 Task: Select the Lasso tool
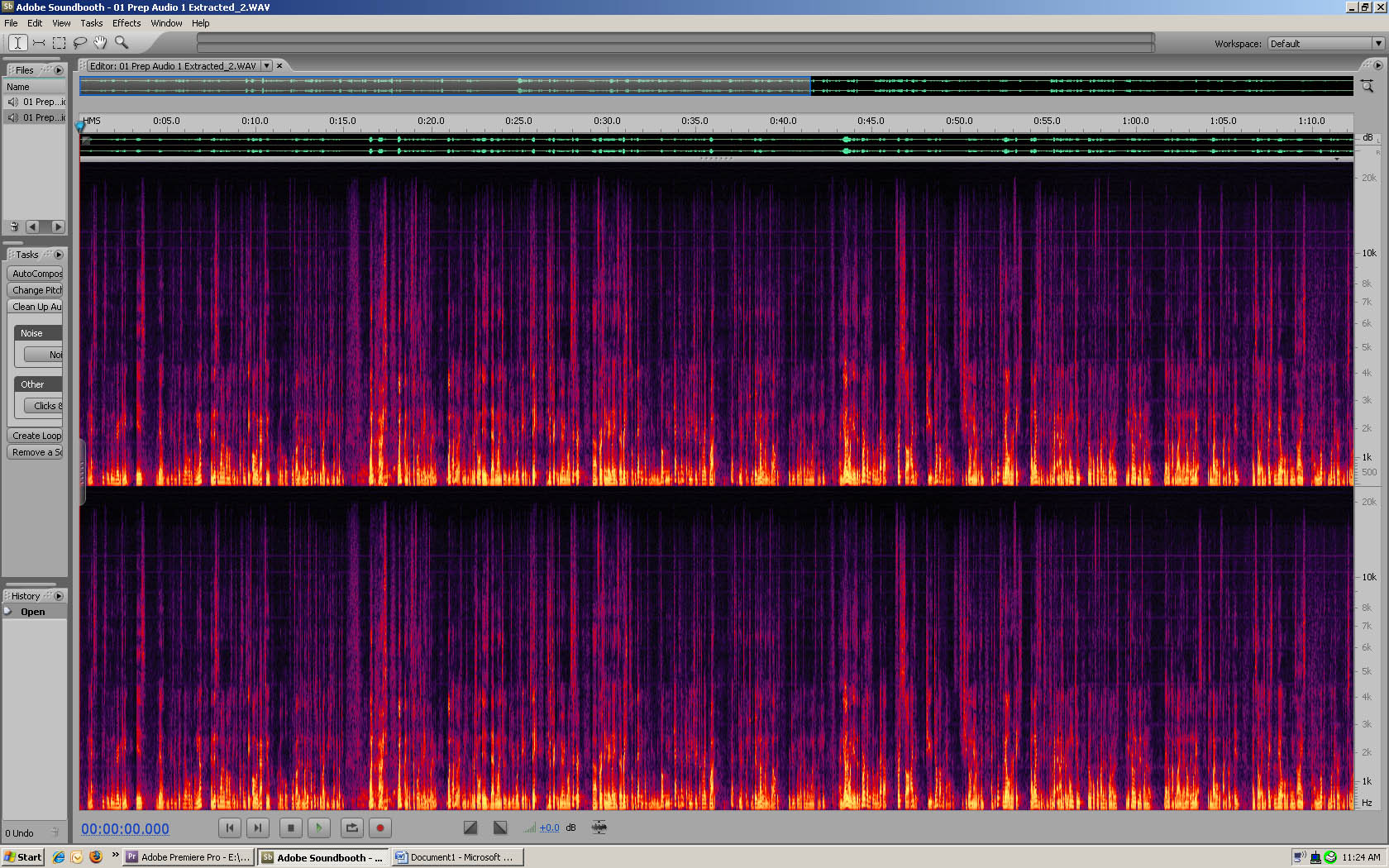point(80,43)
